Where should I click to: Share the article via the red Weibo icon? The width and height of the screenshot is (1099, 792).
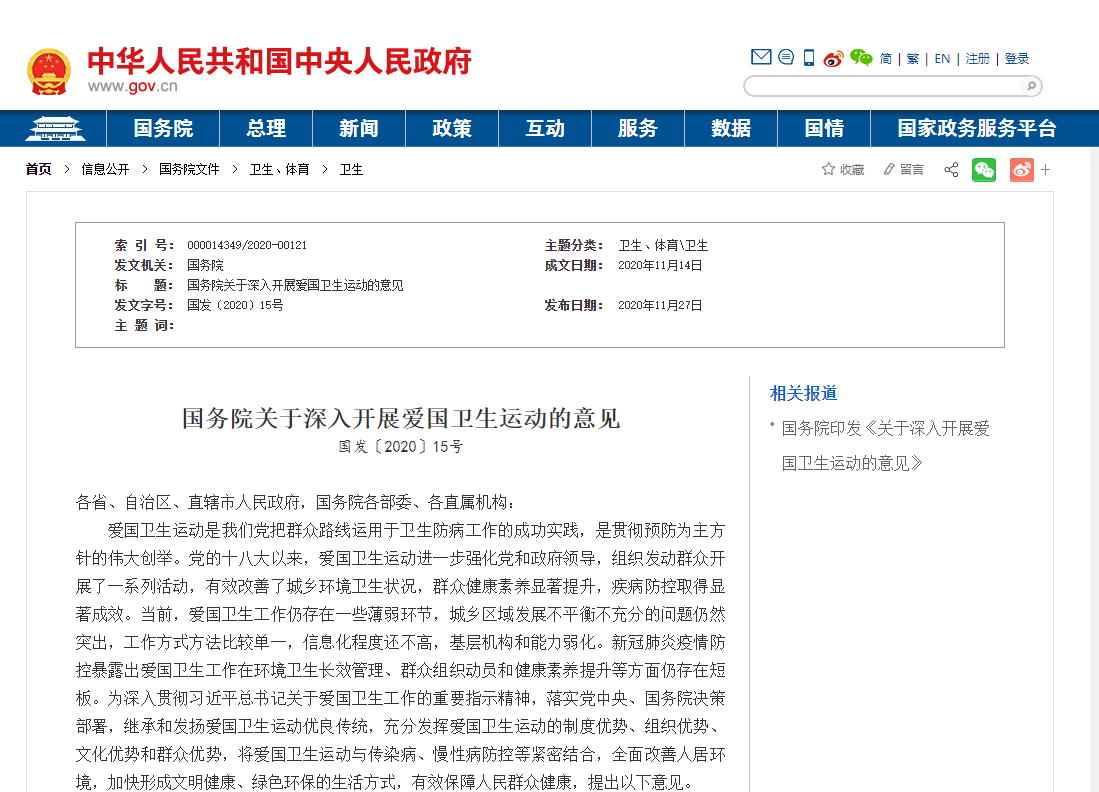click(x=1021, y=170)
